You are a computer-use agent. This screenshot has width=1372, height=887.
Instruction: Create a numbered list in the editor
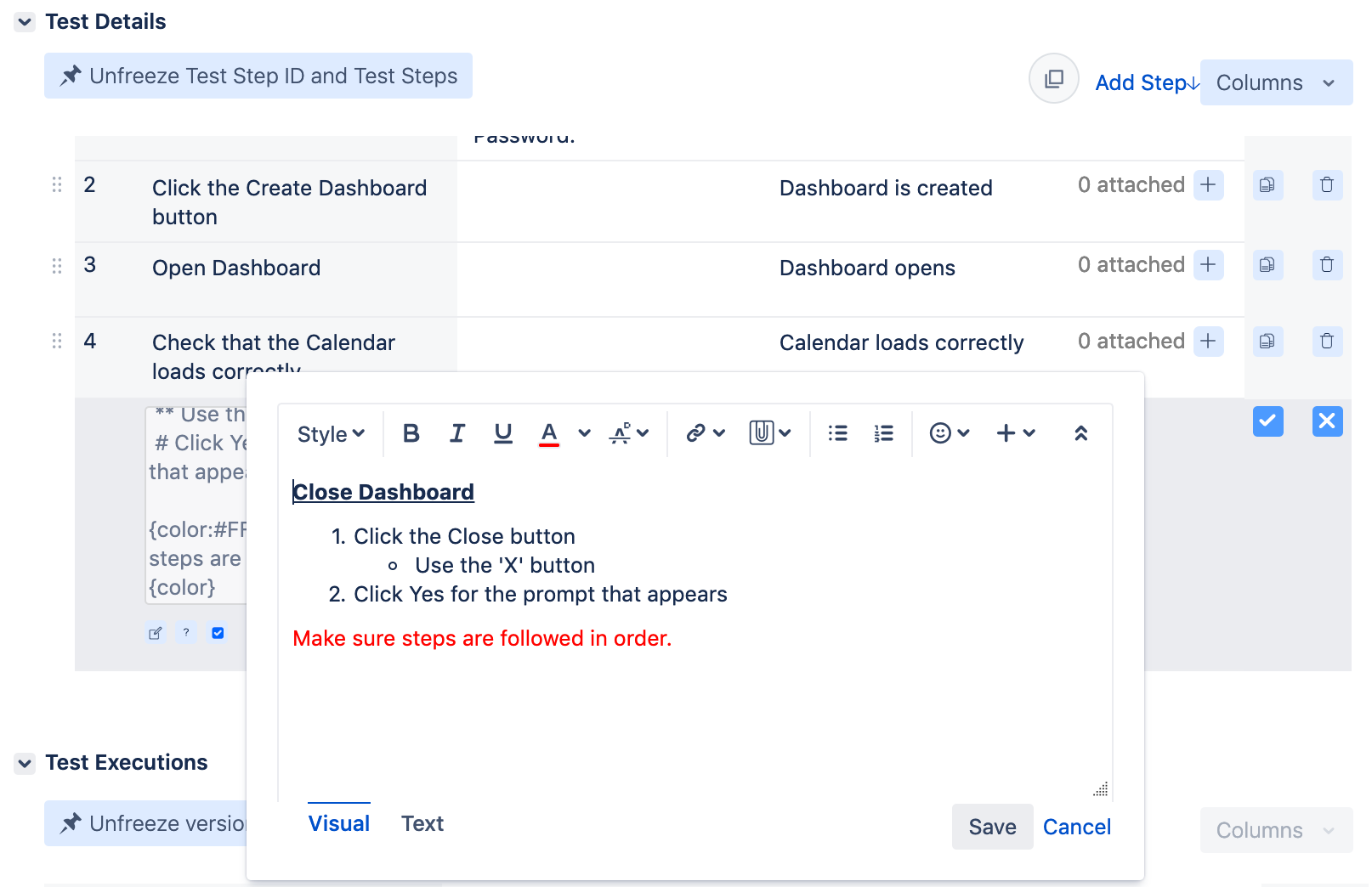(x=883, y=433)
